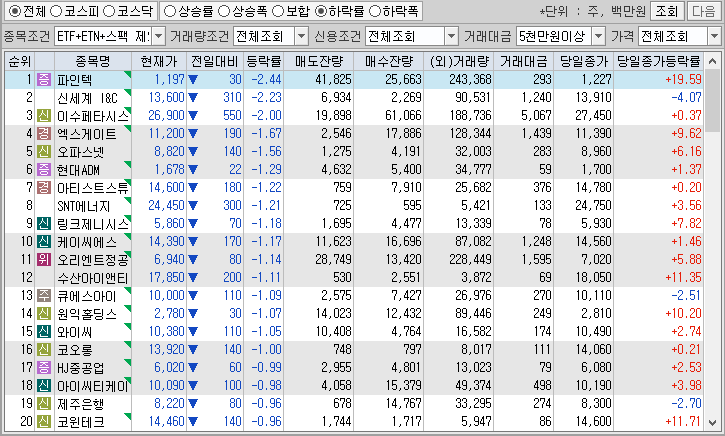Click the down arrow beside SNT에너지 price
Viewport: 725px width, 436px height.
click(193, 206)
